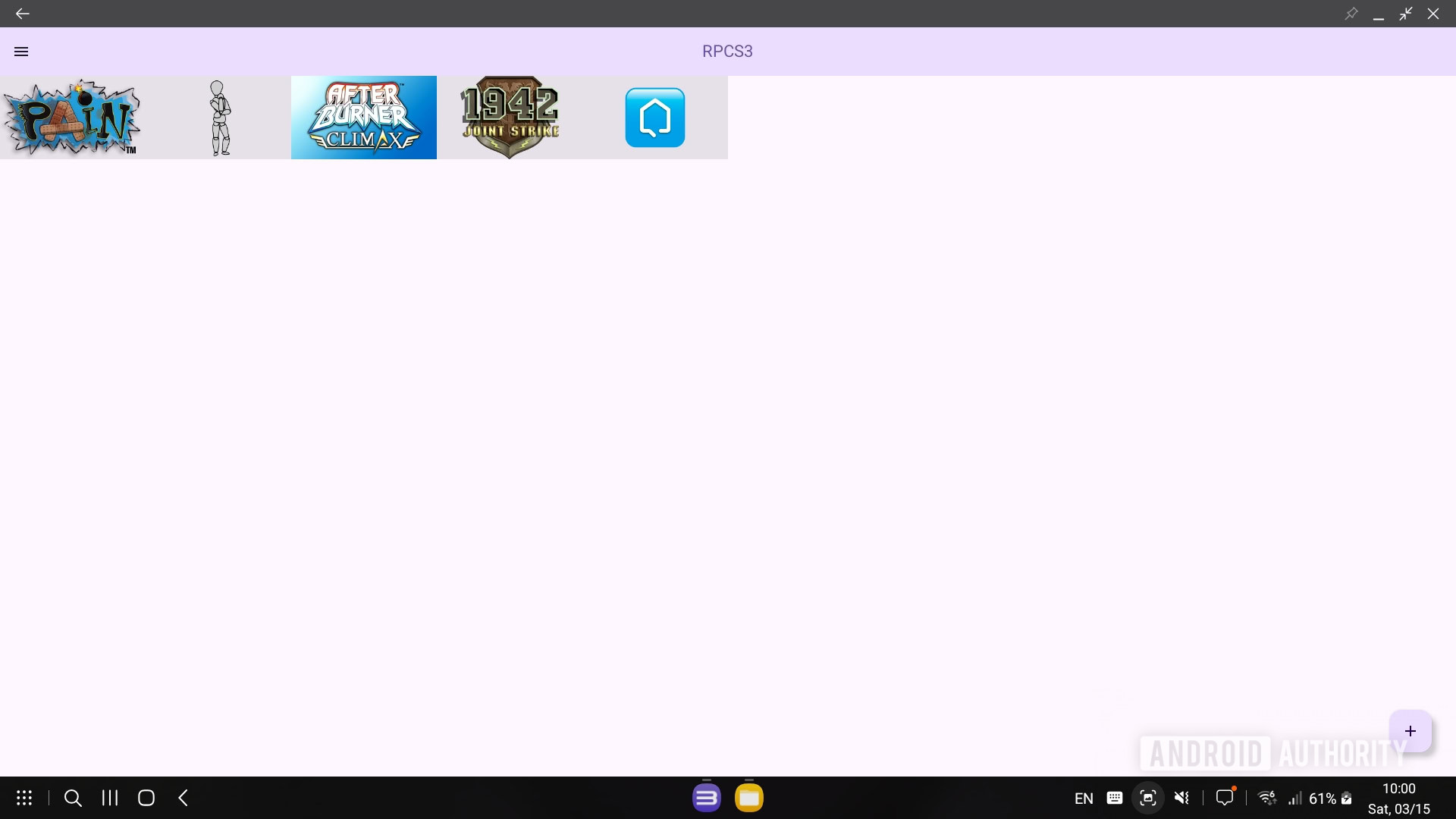Image resolution: width=1456 pixels, height=819 pixels.
Task: Toggle the on-screen keyboard icon
Action: [1114, 798]
